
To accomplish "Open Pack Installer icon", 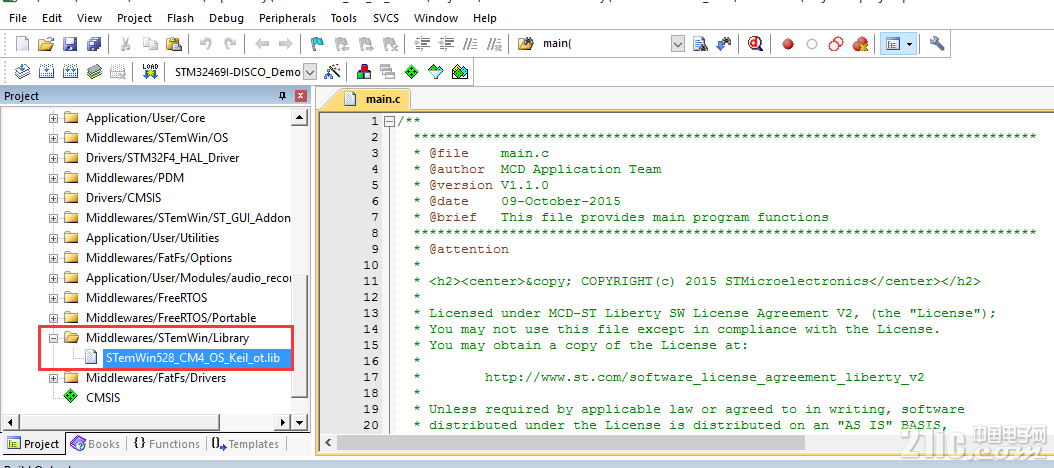I will point(460,71).
